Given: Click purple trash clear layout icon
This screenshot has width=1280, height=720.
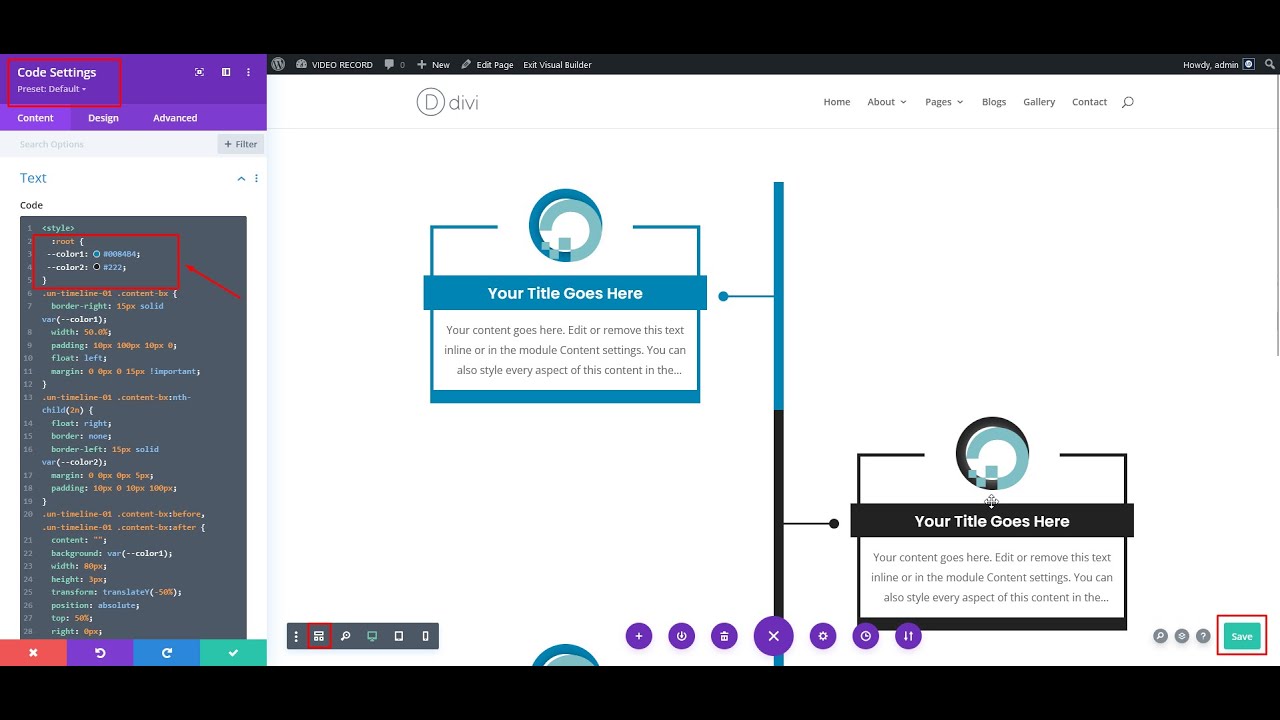Looking at the screenshot, I should (x=724, y=636).
